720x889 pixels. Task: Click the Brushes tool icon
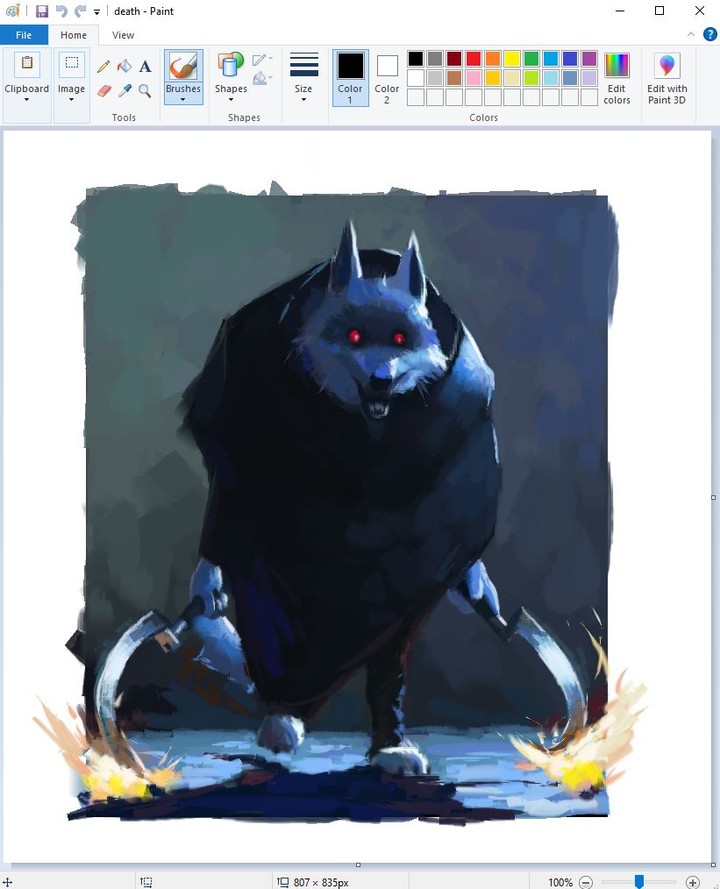[183, 66]
